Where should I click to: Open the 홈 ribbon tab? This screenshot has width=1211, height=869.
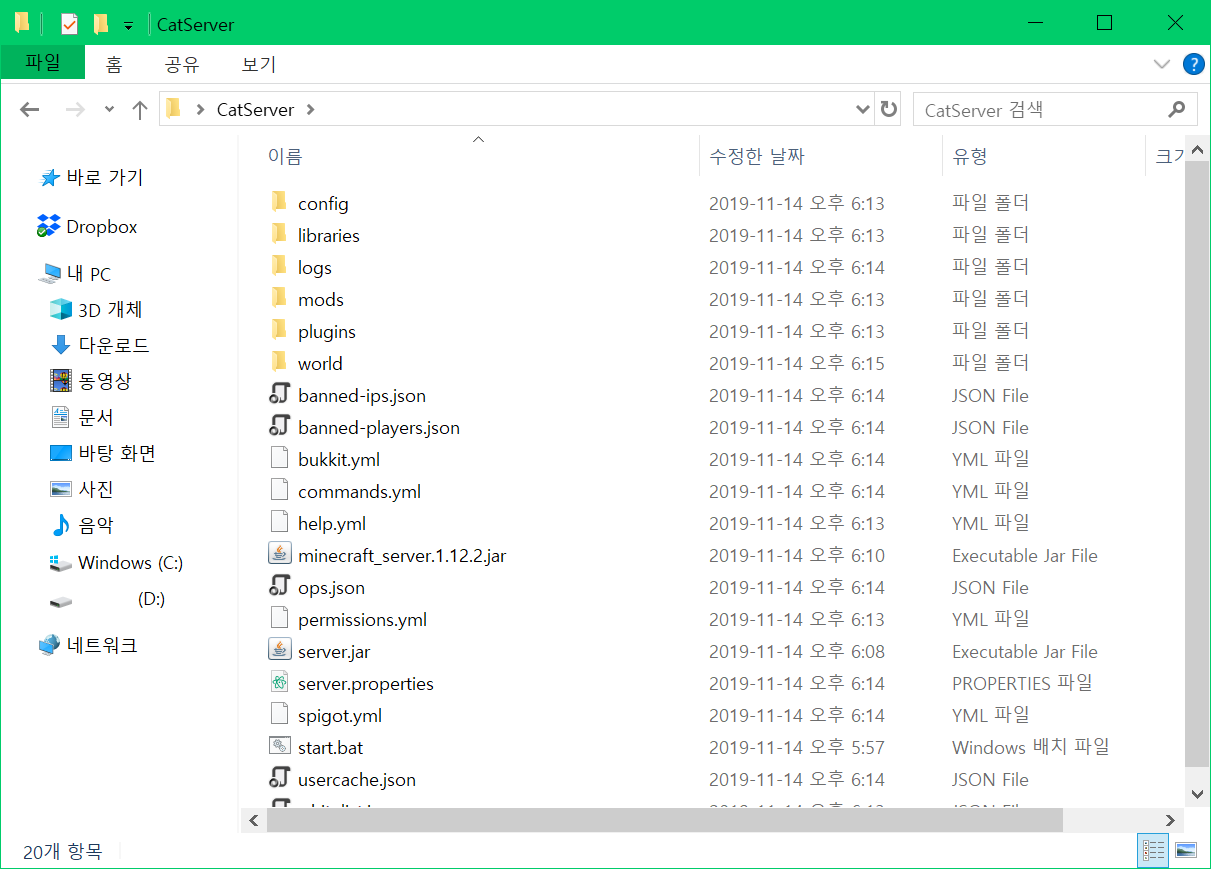(114, 65)
